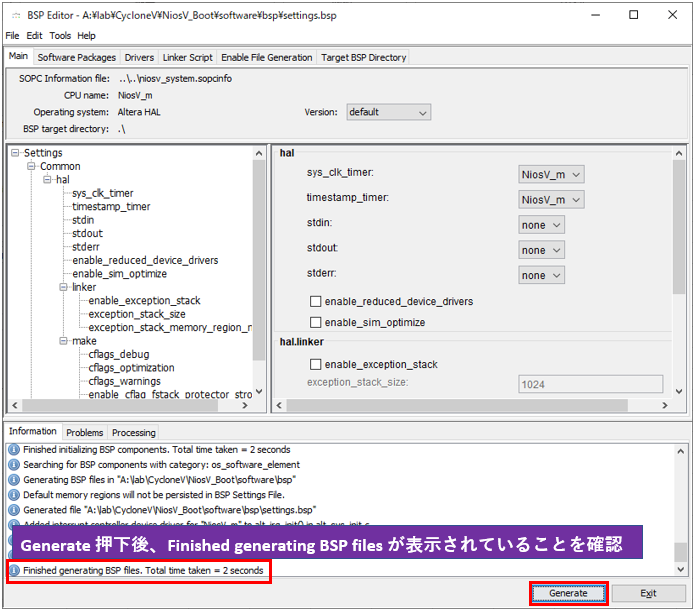Enable the enable_reduced_device_drivers checkbox
695x610 pixels.
pos(316,301)
